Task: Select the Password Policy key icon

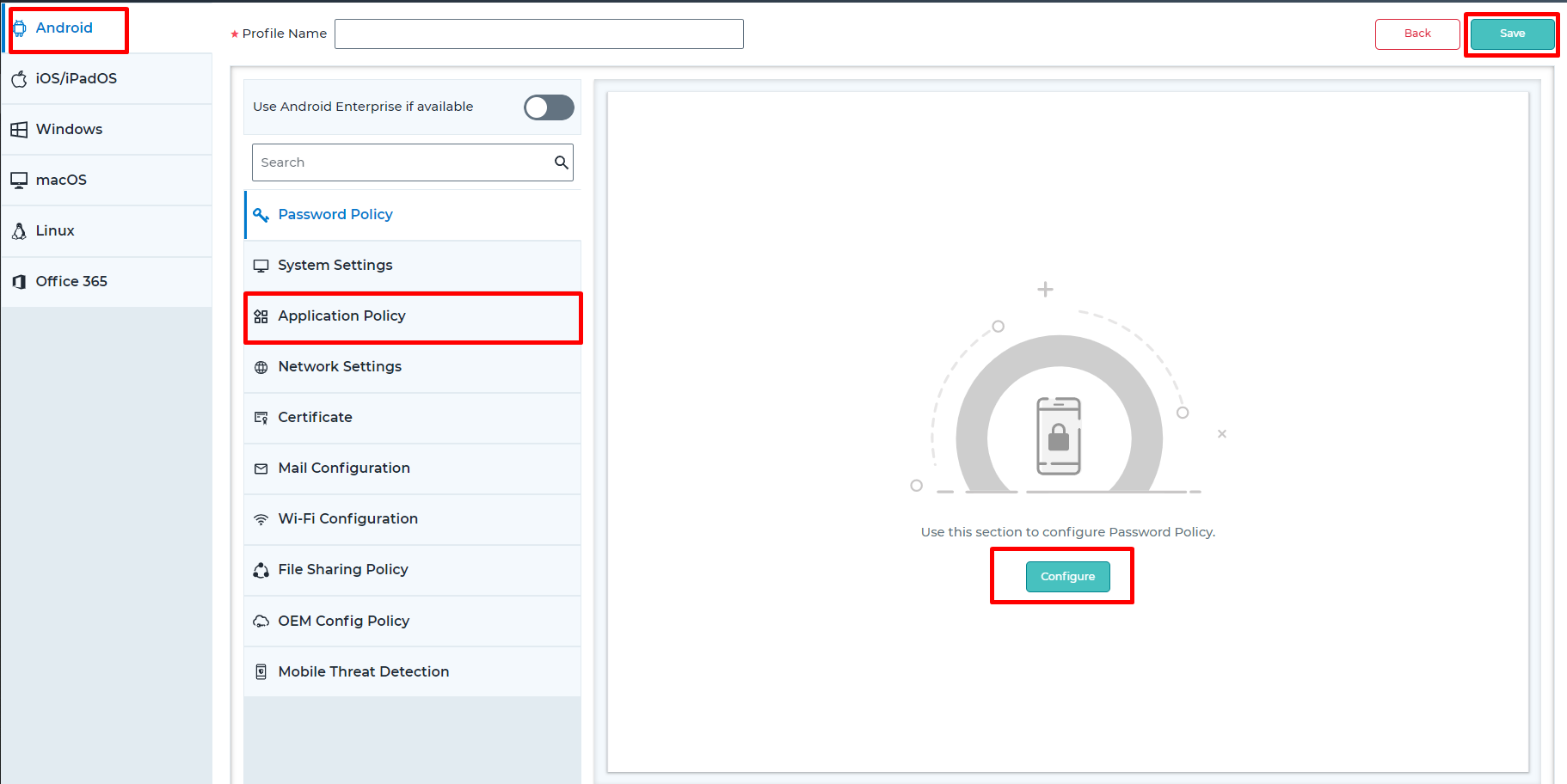Action: coord(261,214)
